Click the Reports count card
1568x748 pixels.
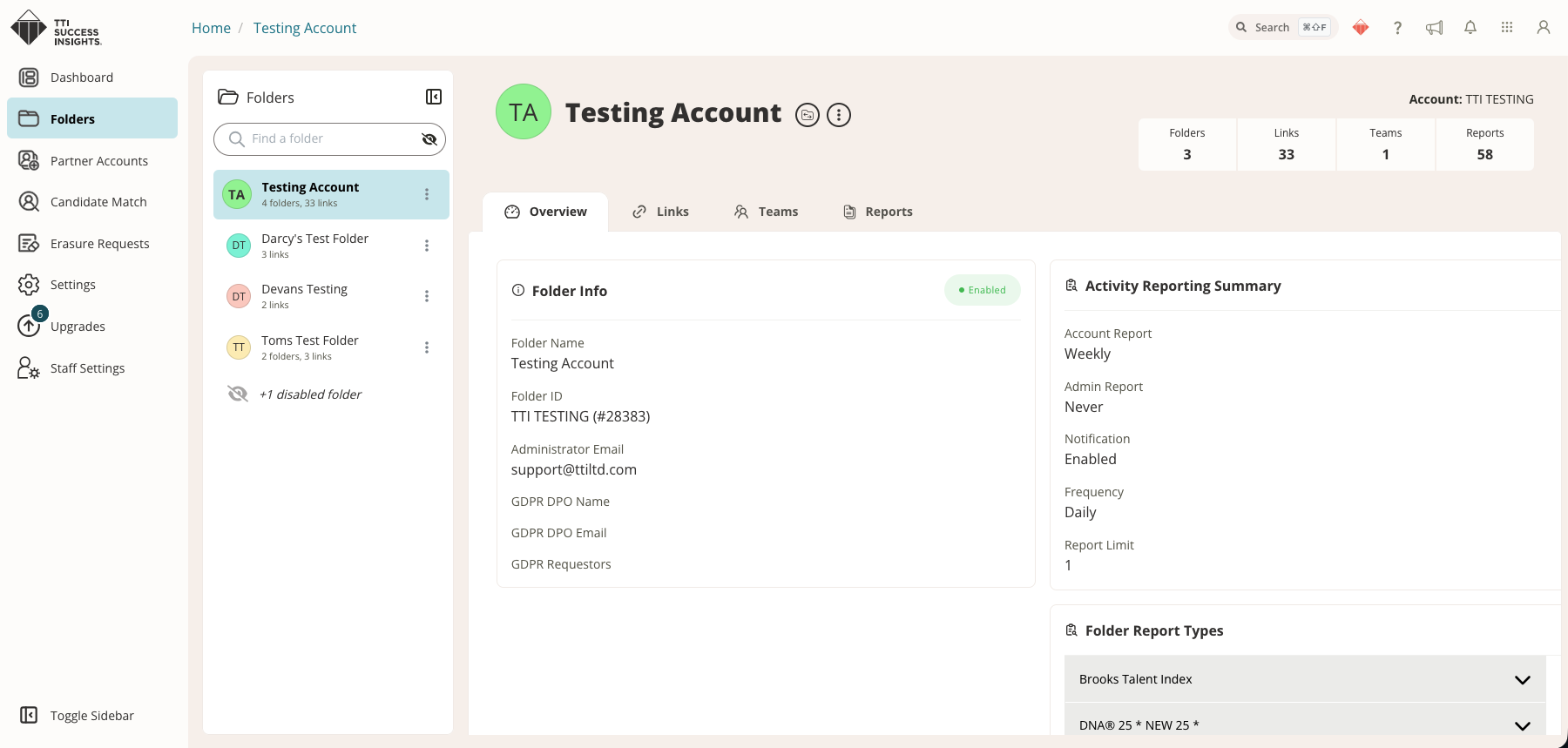[x=1485, y=145]
